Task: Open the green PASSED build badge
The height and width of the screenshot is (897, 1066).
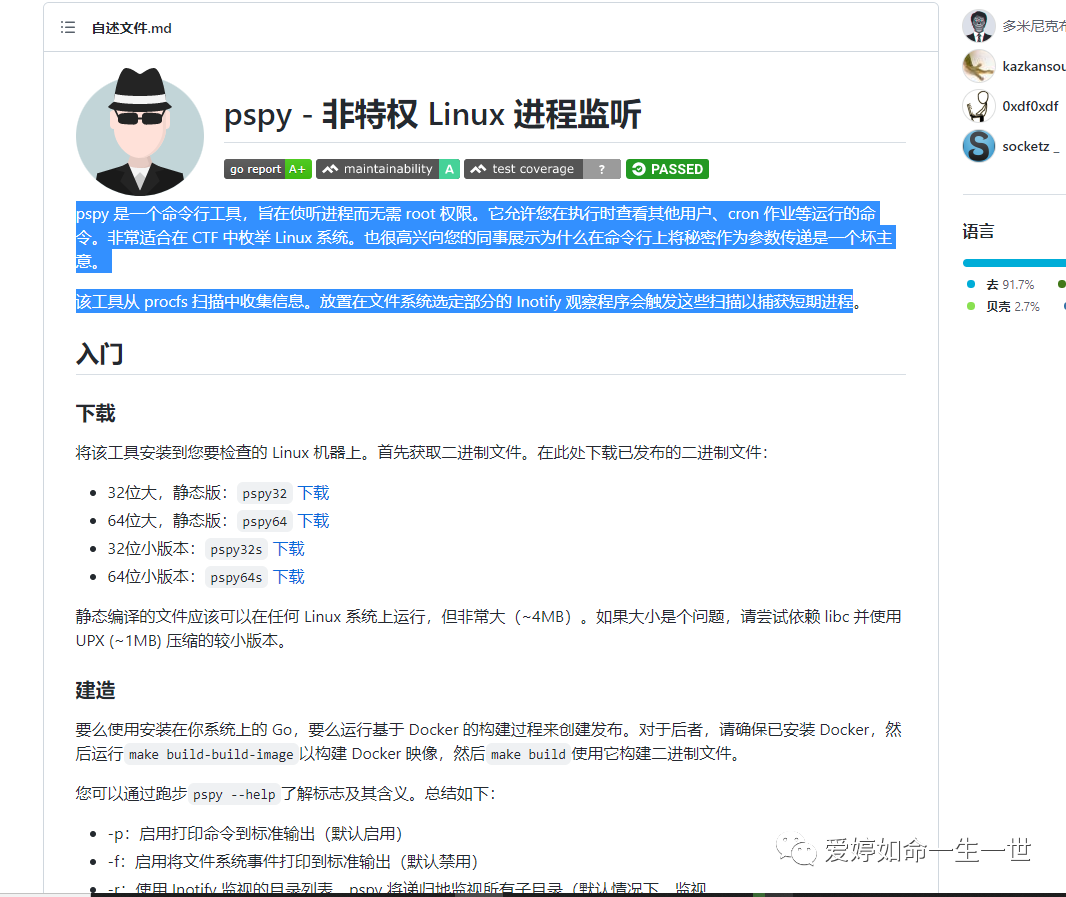Action: click(x=668, y=169)
